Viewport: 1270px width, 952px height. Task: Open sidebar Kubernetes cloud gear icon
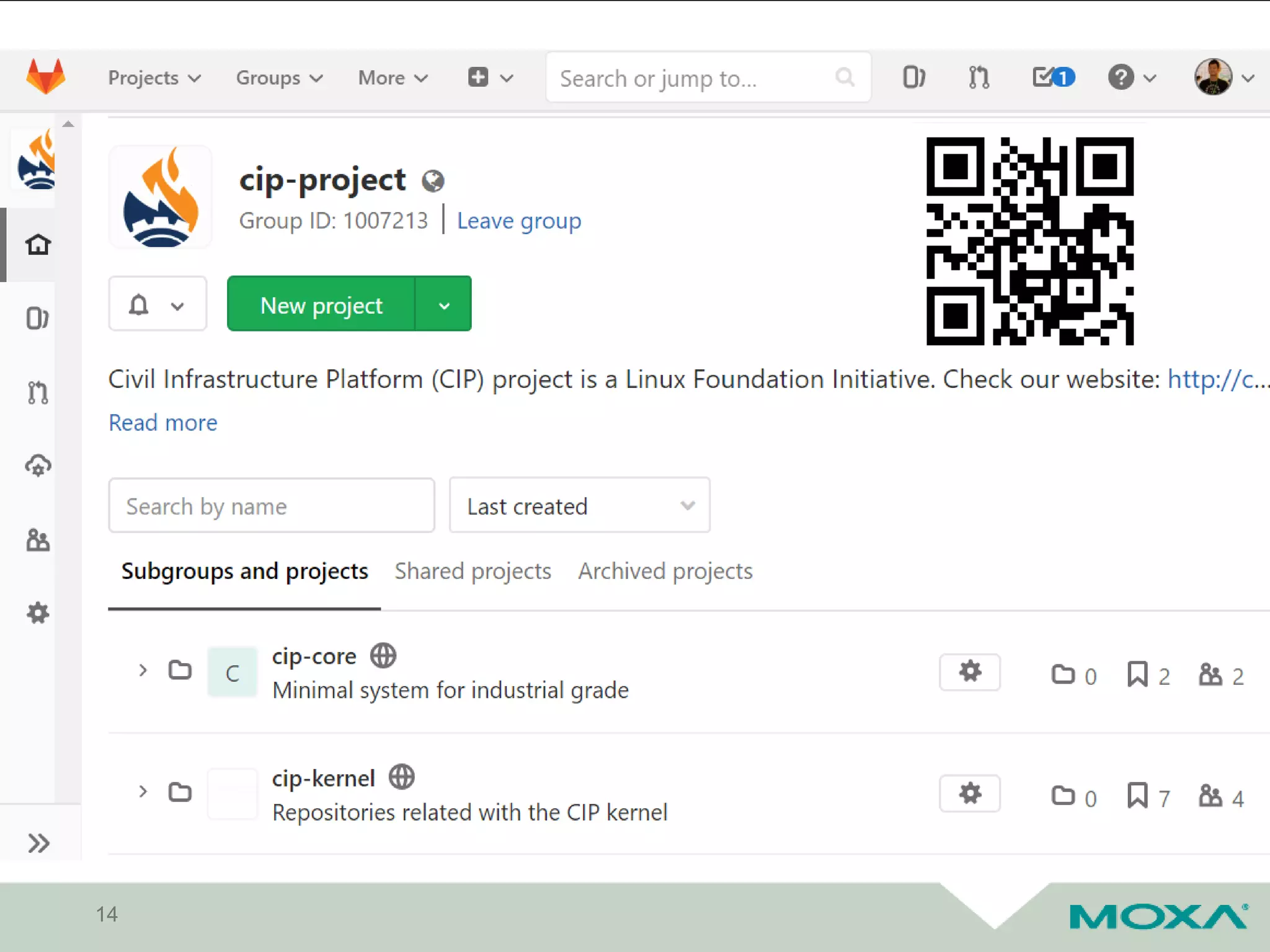[x=38, y=465]
